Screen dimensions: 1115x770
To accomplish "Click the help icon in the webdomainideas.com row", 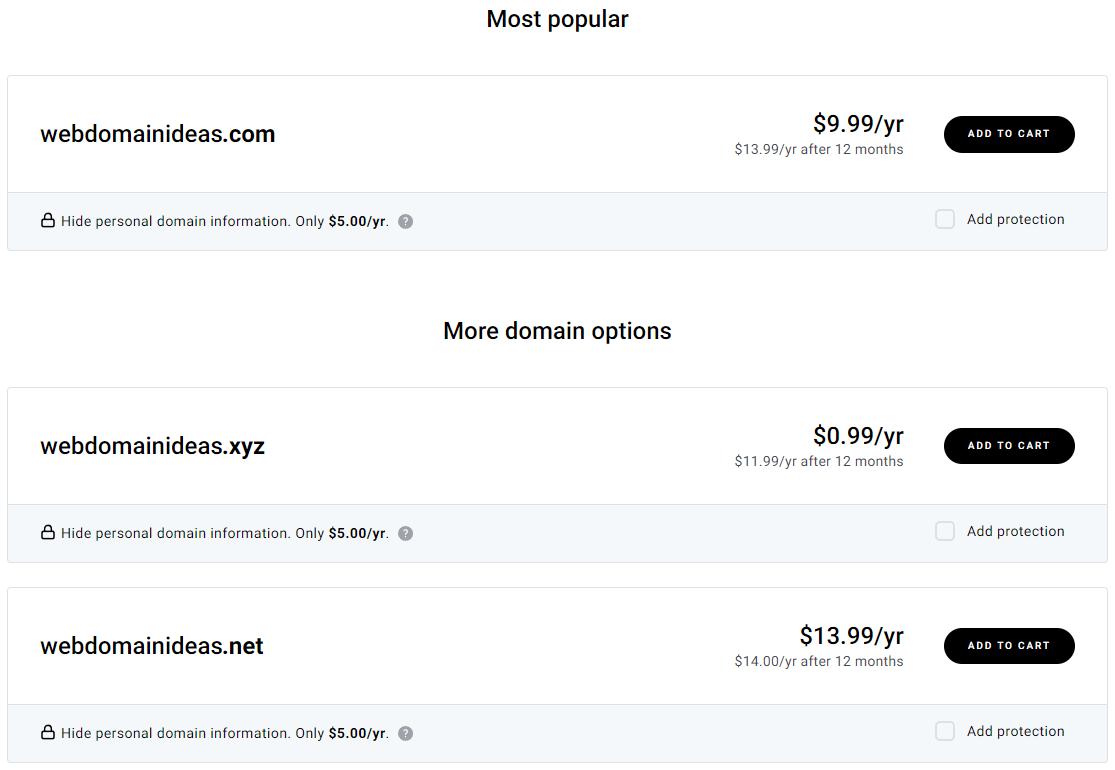I will 405,222.
